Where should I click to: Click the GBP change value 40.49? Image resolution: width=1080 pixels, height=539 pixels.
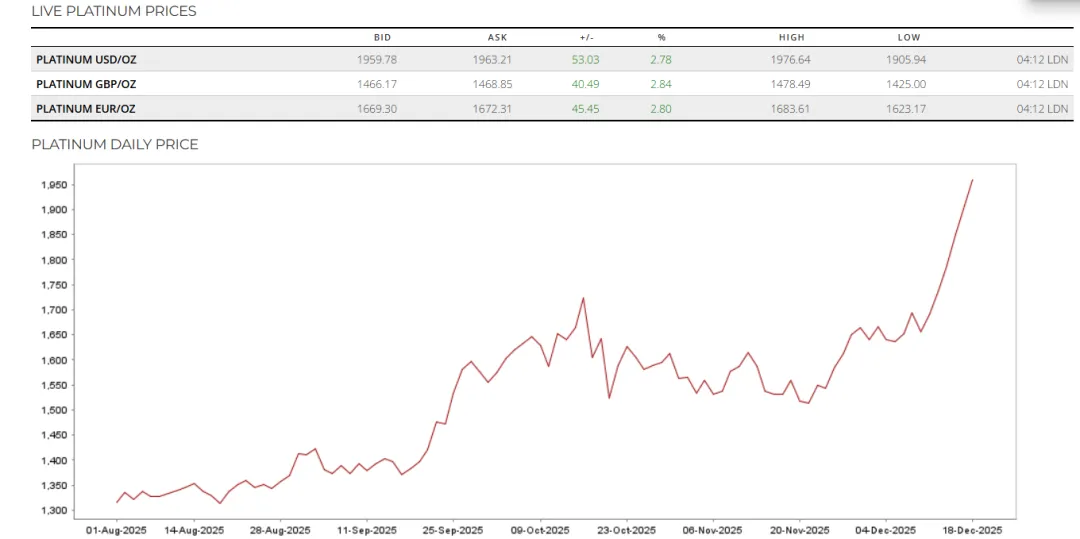(x=585, y=84)
